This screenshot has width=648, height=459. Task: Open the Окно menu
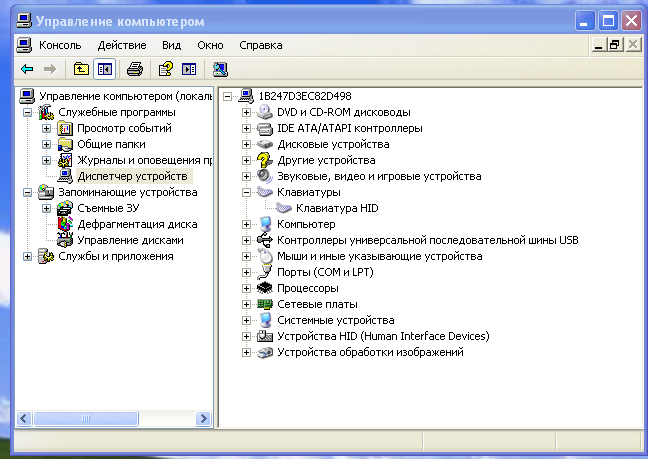[x=210, y=45]
